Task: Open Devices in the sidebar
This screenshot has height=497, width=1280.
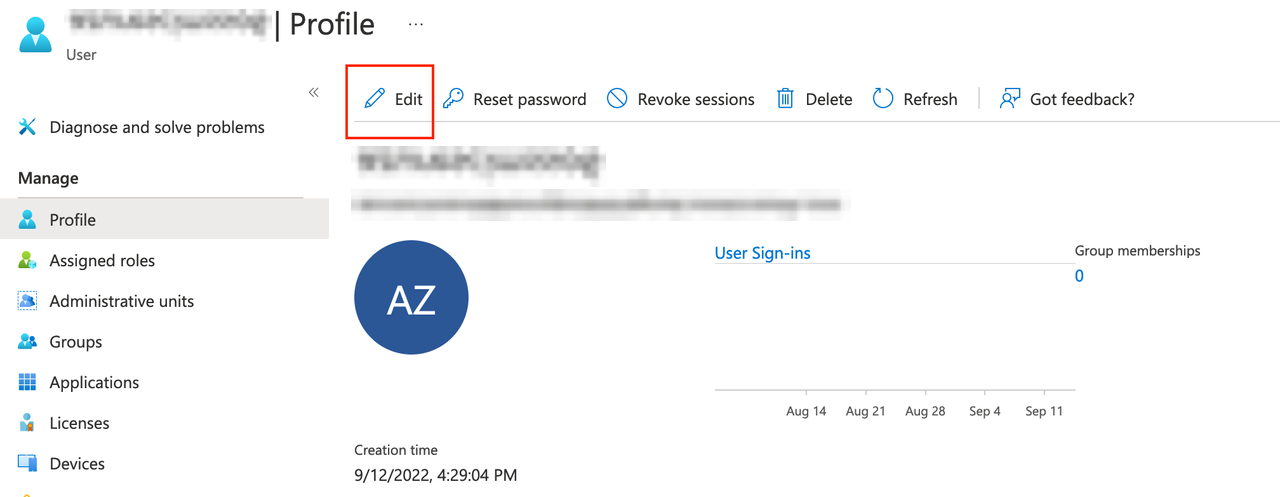Action: pyautogui.click(x=164, y=464)
